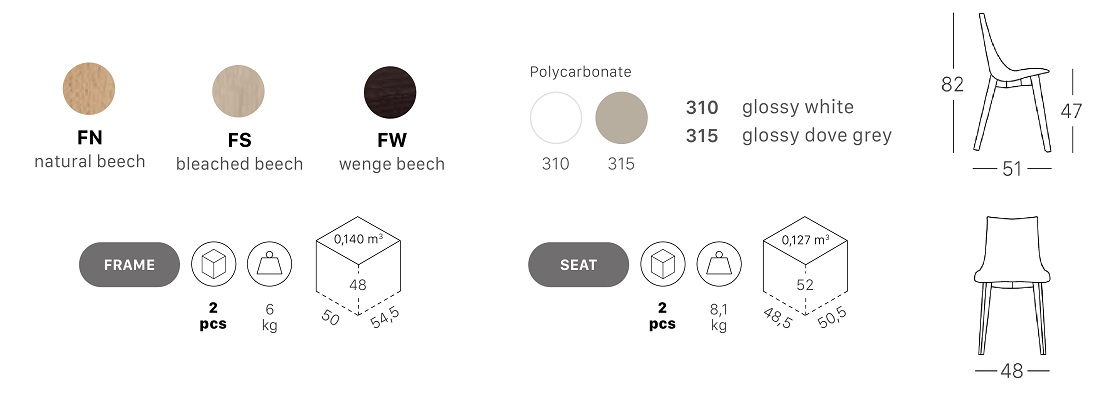Pick the 315 dove grey swatch
Screen dimensions: 1102x400
click(x=621, y=118)
